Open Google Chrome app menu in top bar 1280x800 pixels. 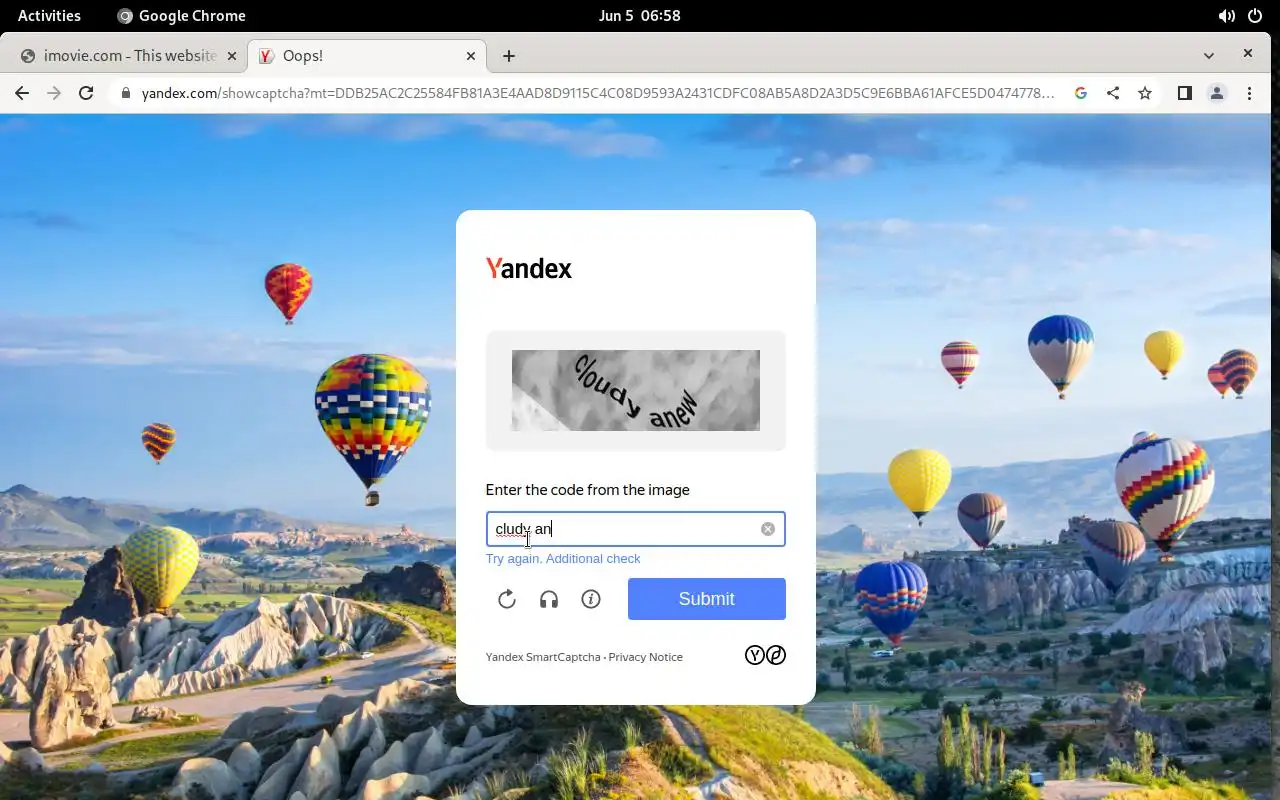(x=181, y=15)
